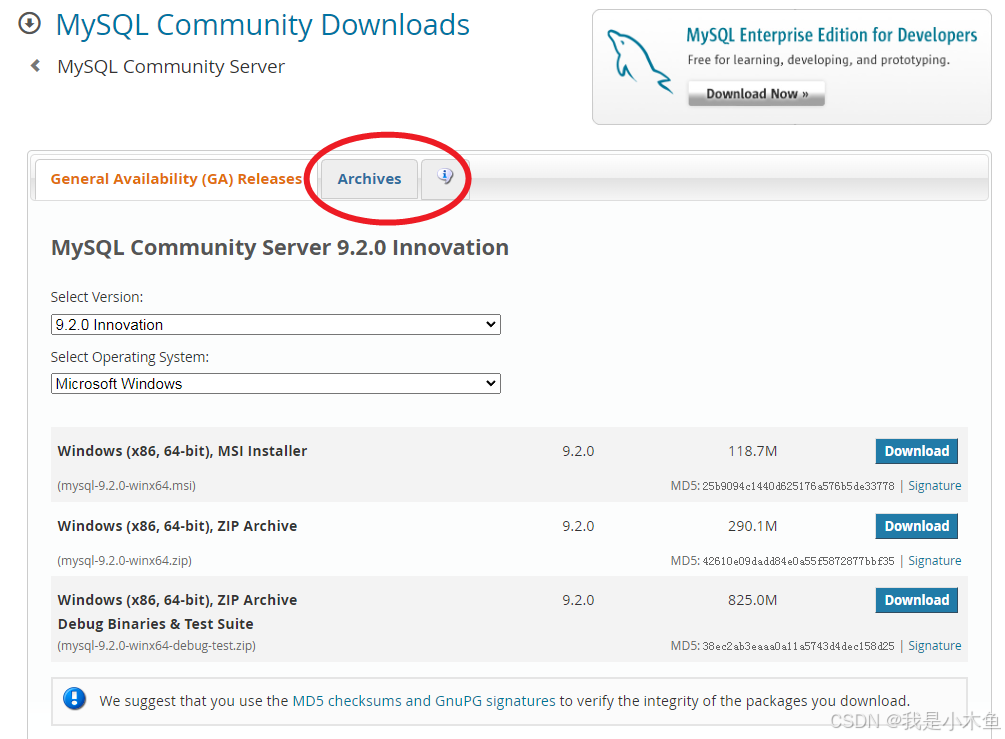Download the Debug Binaries & Test Suite zip
Viewport: 1005px width, 739px height.
pos(917,601)
